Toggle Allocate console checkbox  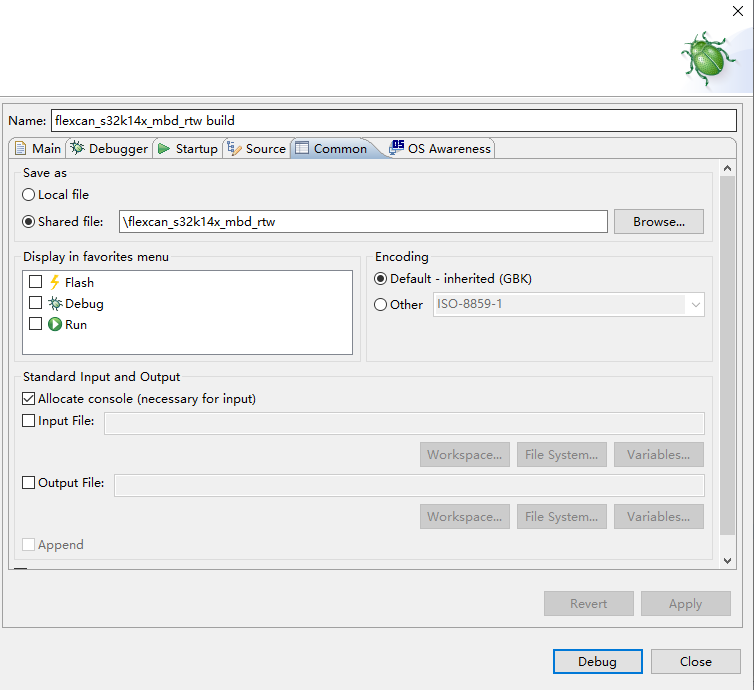pos(28,399)
